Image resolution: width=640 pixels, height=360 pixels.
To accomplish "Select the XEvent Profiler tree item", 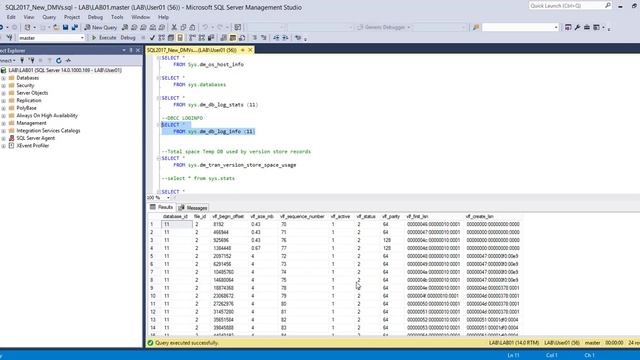I will point(33,146).
